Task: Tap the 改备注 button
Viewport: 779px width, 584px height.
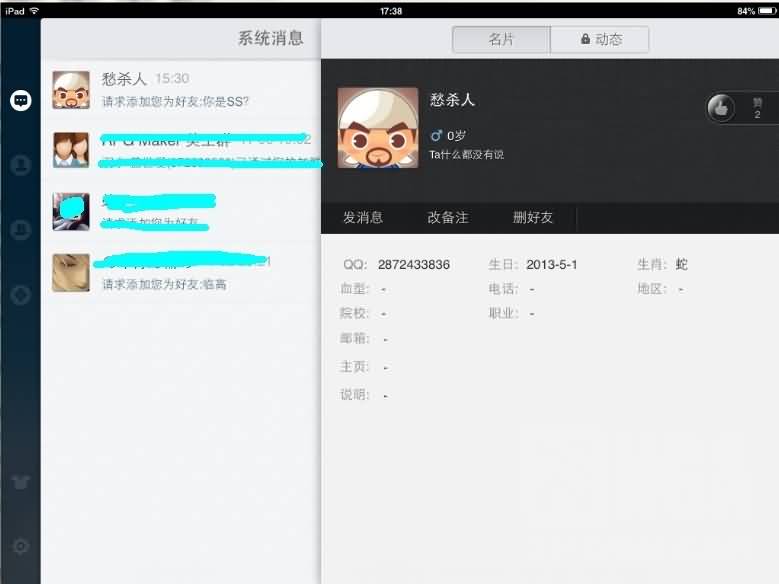Action: 448,217
